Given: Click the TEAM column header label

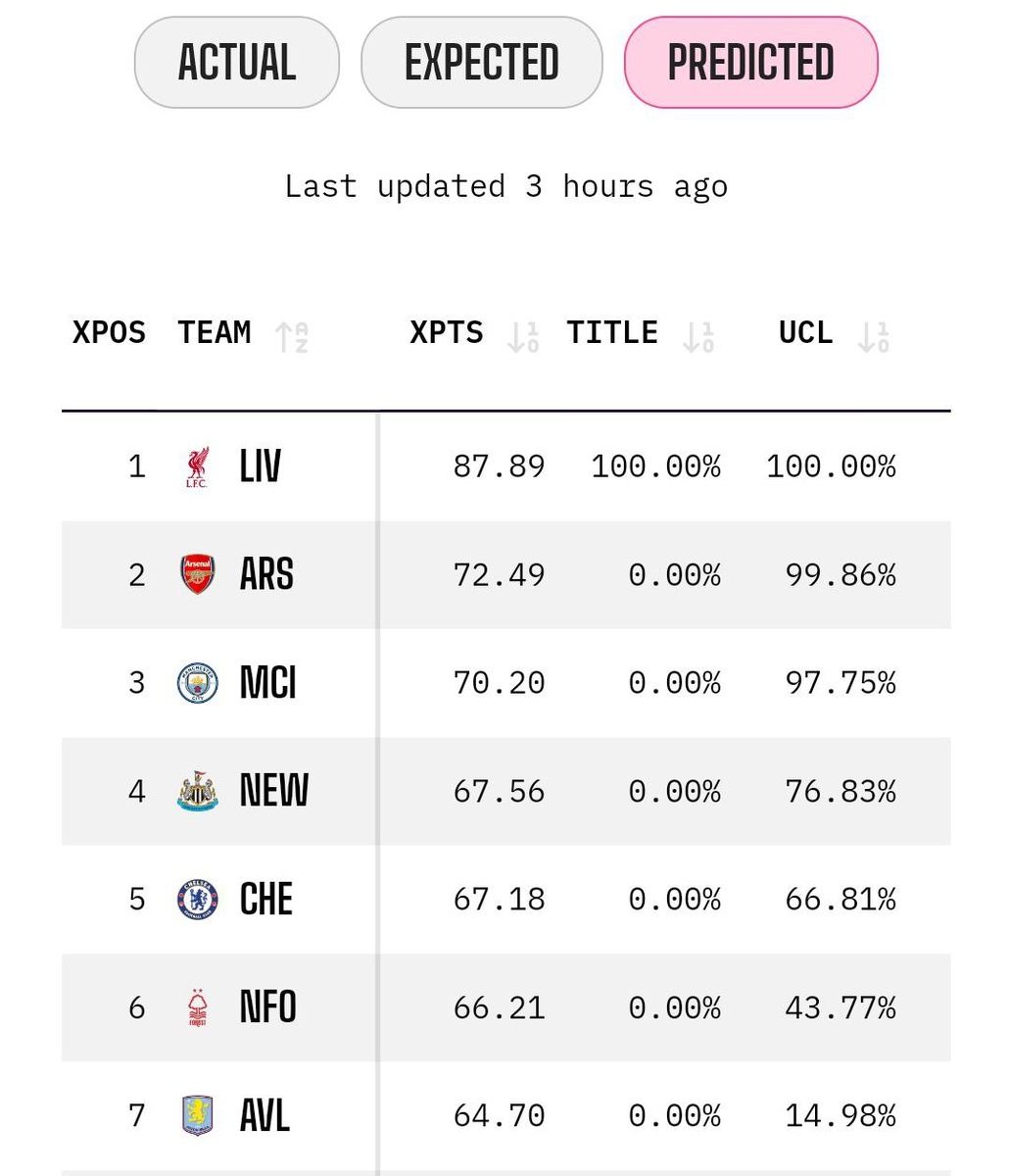Looking at the screenshot, I should [x=215, y=333].
